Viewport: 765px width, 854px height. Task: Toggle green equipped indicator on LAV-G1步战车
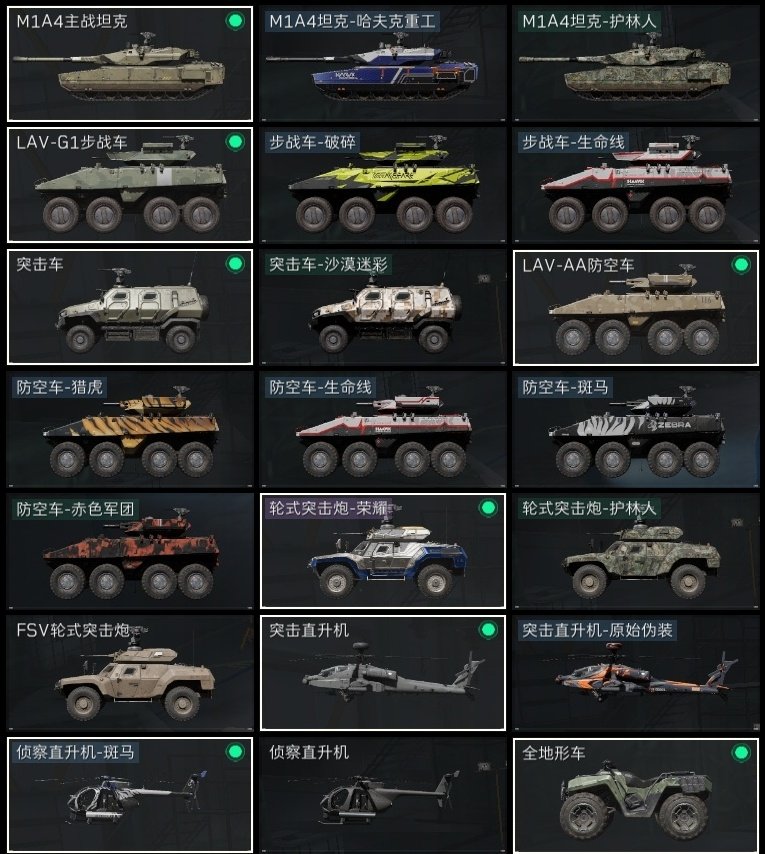point(235,142)
